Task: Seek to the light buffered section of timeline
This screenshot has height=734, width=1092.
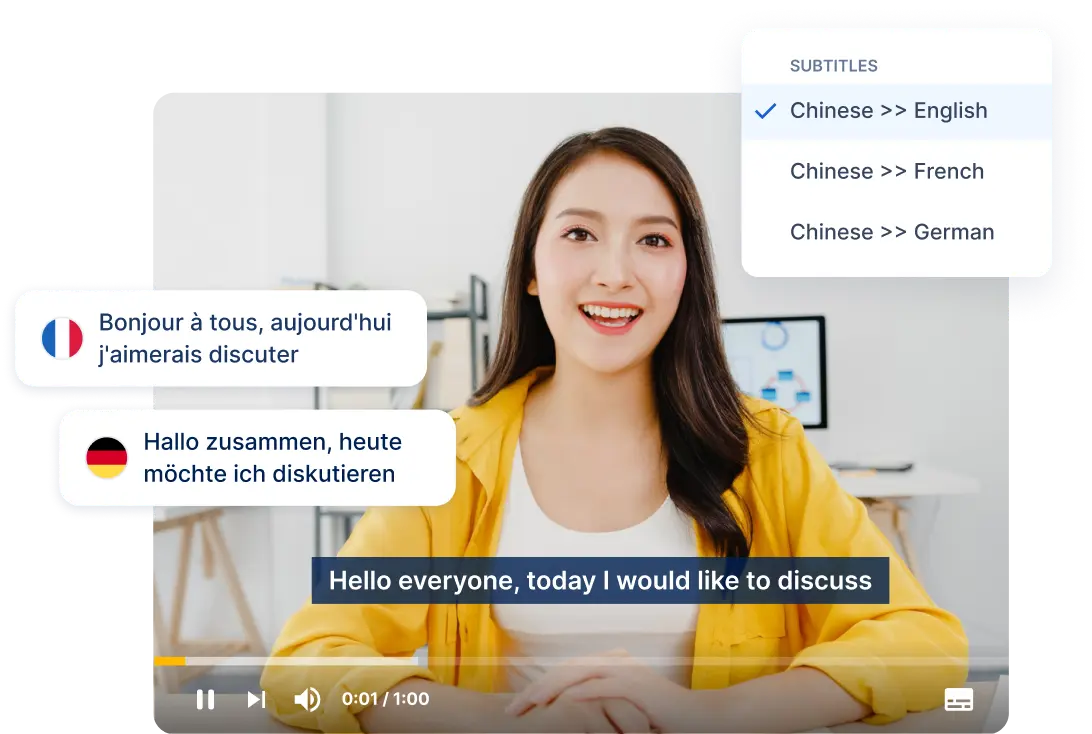Action: [300, 661]
